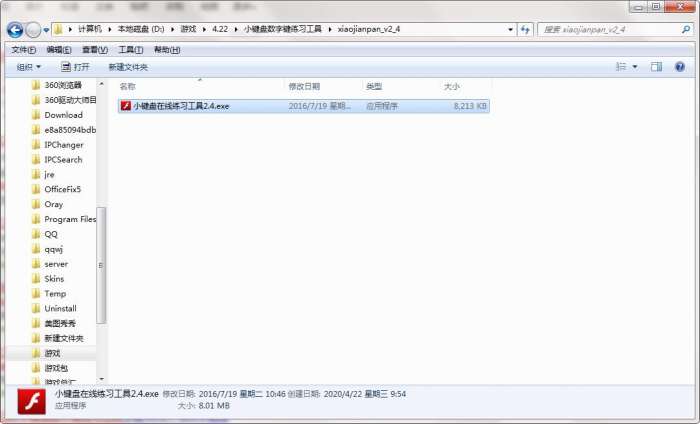Viewport: 700px width, 424px height.
Task: Select 4.22 in the address path
Action: click(220, 29)
